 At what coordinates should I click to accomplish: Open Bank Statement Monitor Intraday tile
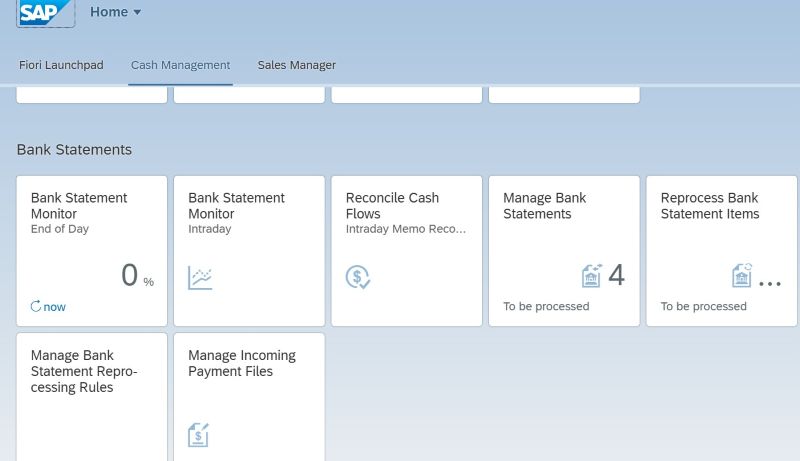[249, 251]
